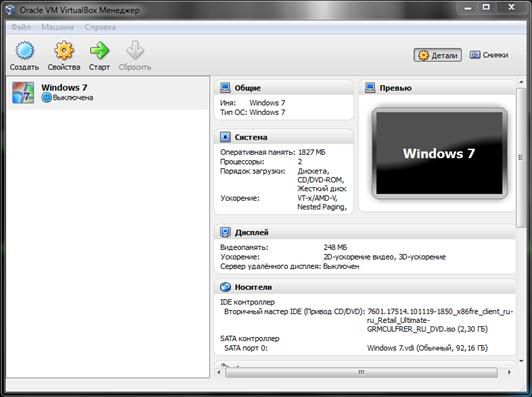Click the Видеопамять label

point(244,247)
